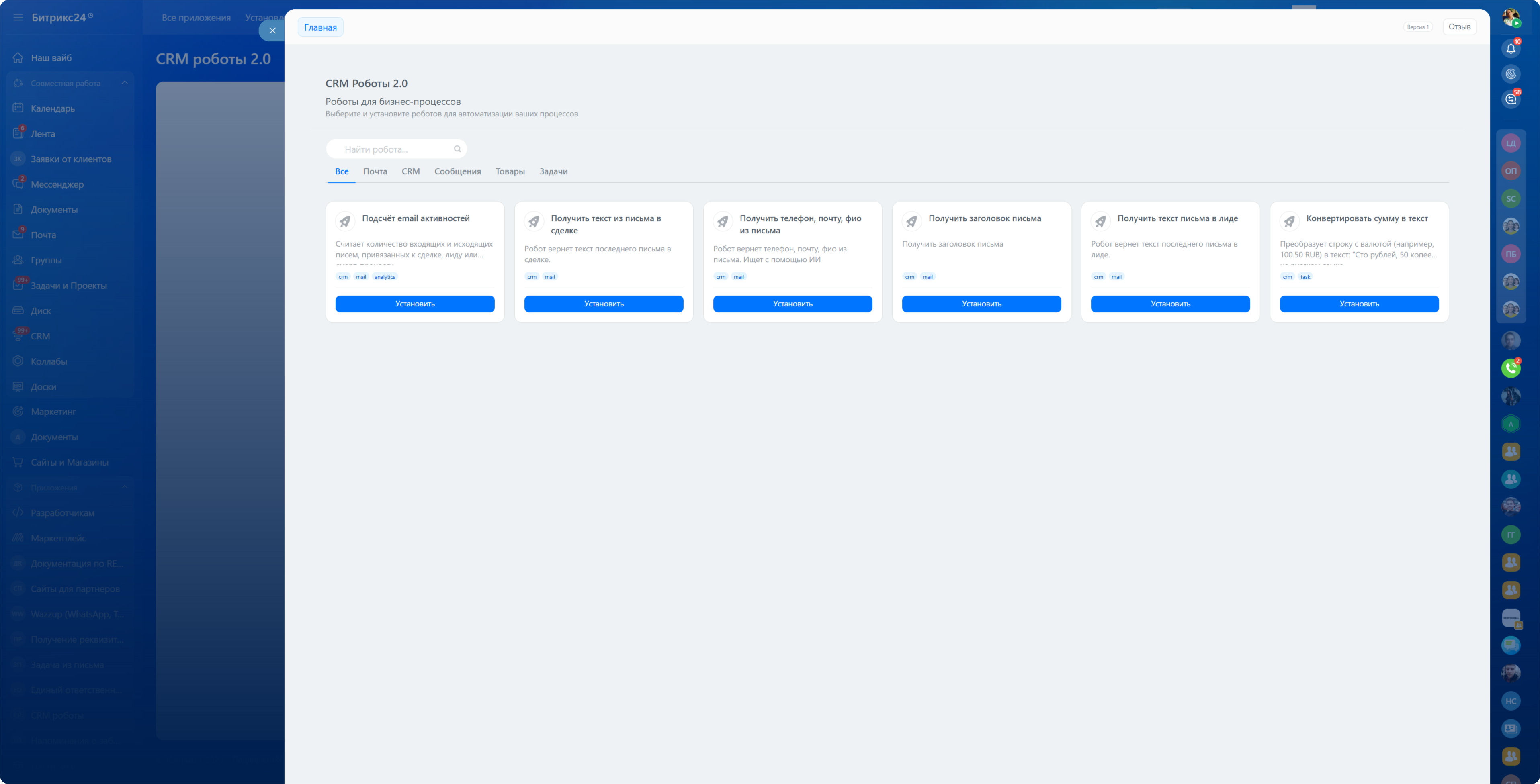The height and width of the screenshot is (784, 1540).
Task: Select the Товары category tab
Action: (x=509, y=171)
